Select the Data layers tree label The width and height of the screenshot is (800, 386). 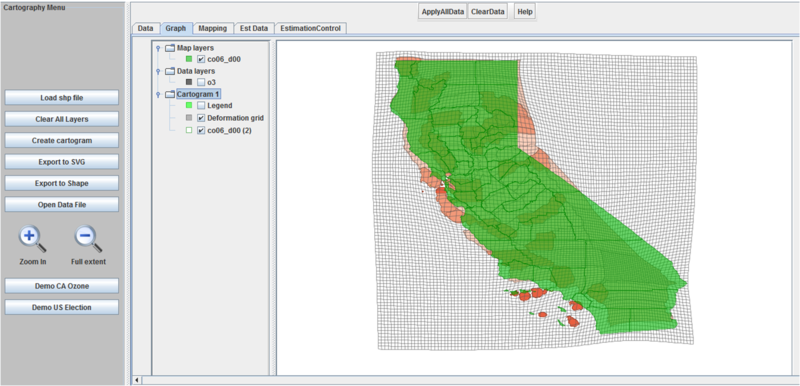(196, 71)
